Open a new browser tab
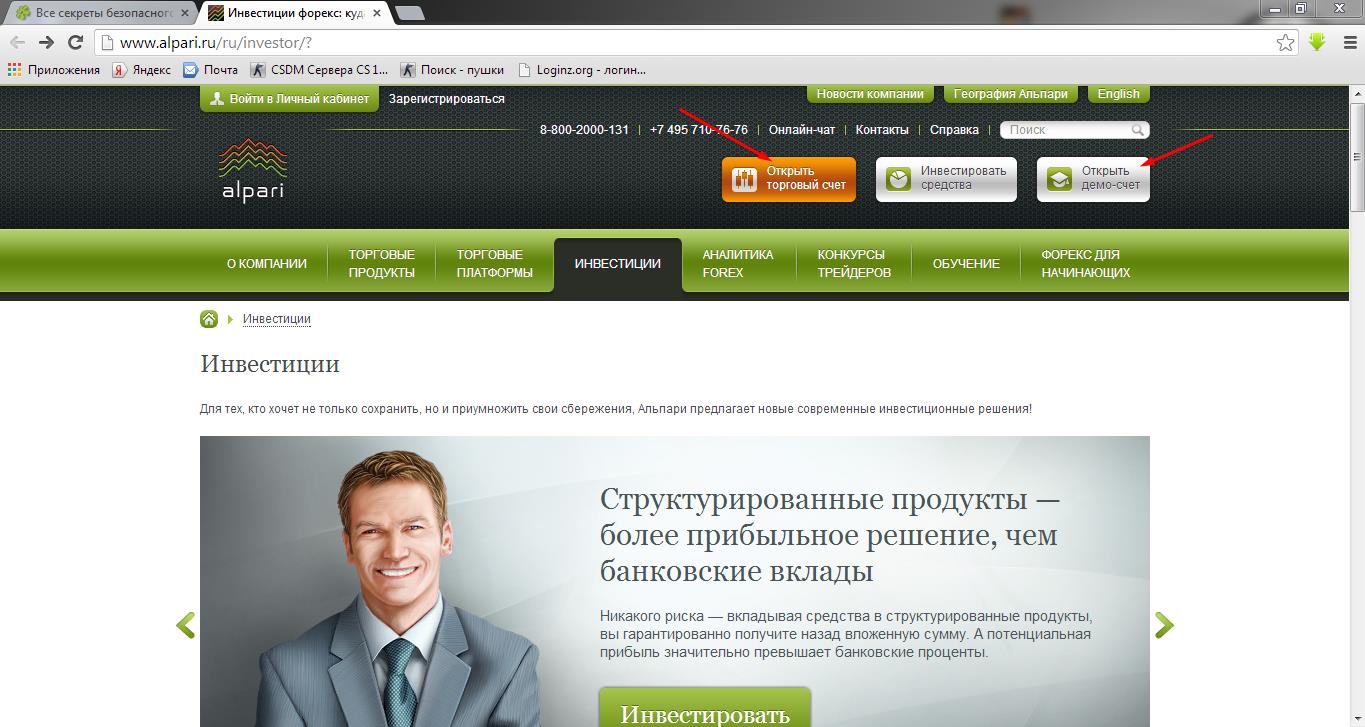 [409, 13]
